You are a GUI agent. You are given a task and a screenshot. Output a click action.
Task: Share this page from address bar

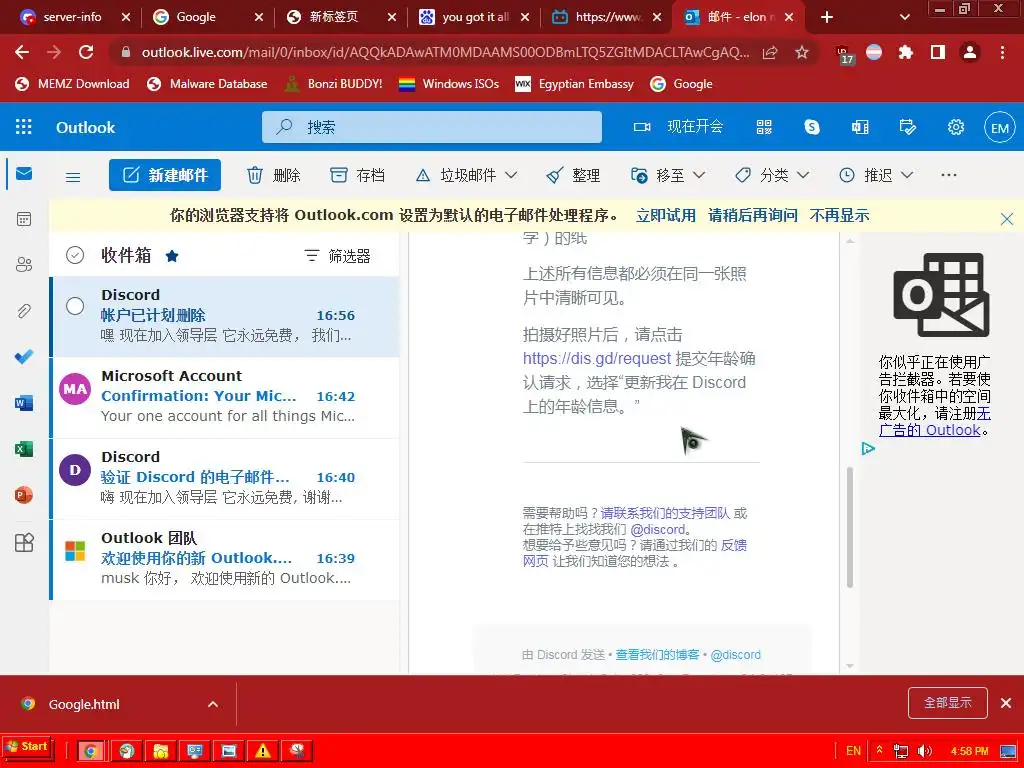coord(770,52)
